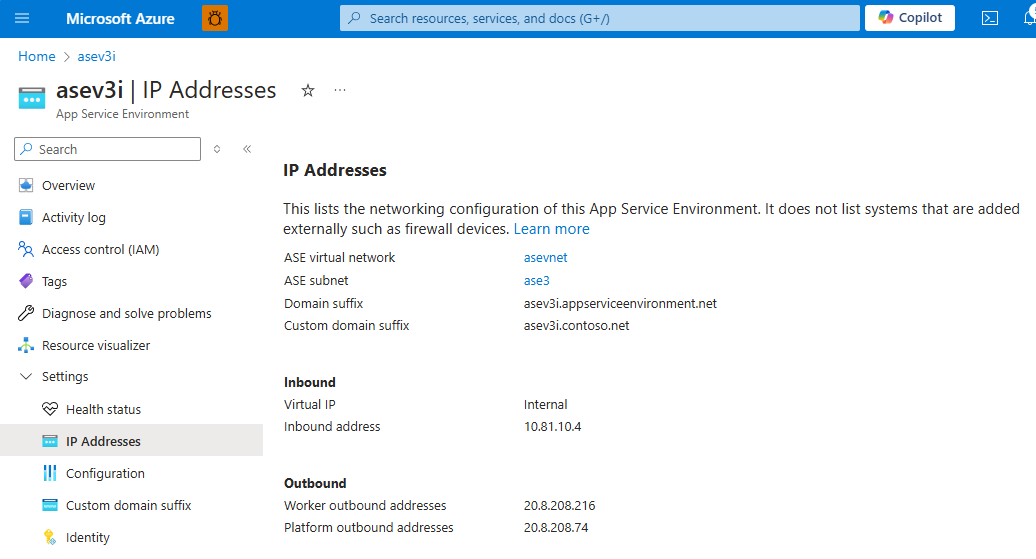Click domain suffix asev3i.appserviceenvironment.net

pos(620,303)
